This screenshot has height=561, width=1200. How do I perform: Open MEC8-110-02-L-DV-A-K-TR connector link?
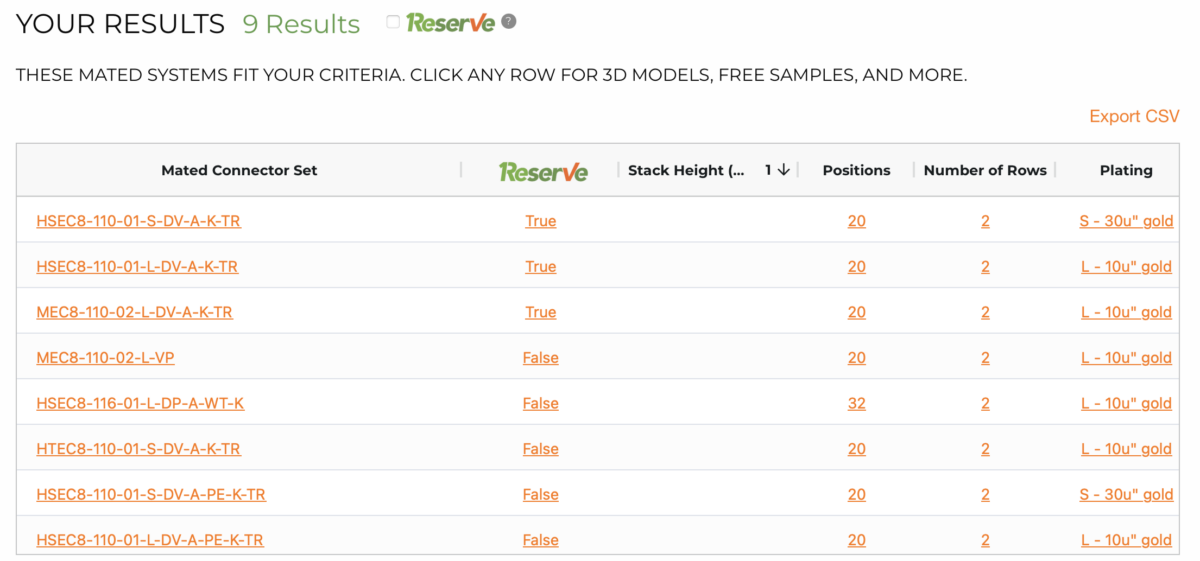coord(134,312)
